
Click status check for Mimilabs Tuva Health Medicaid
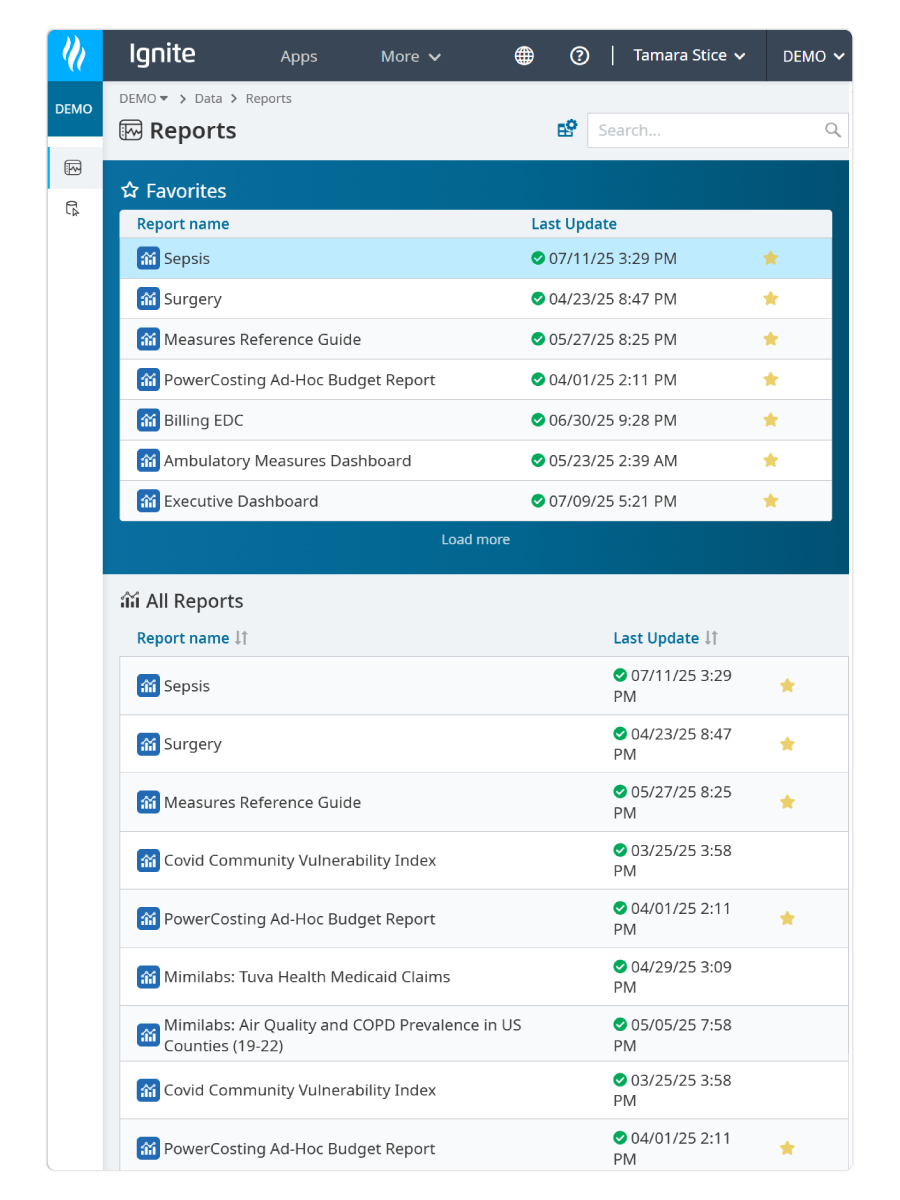620,966
